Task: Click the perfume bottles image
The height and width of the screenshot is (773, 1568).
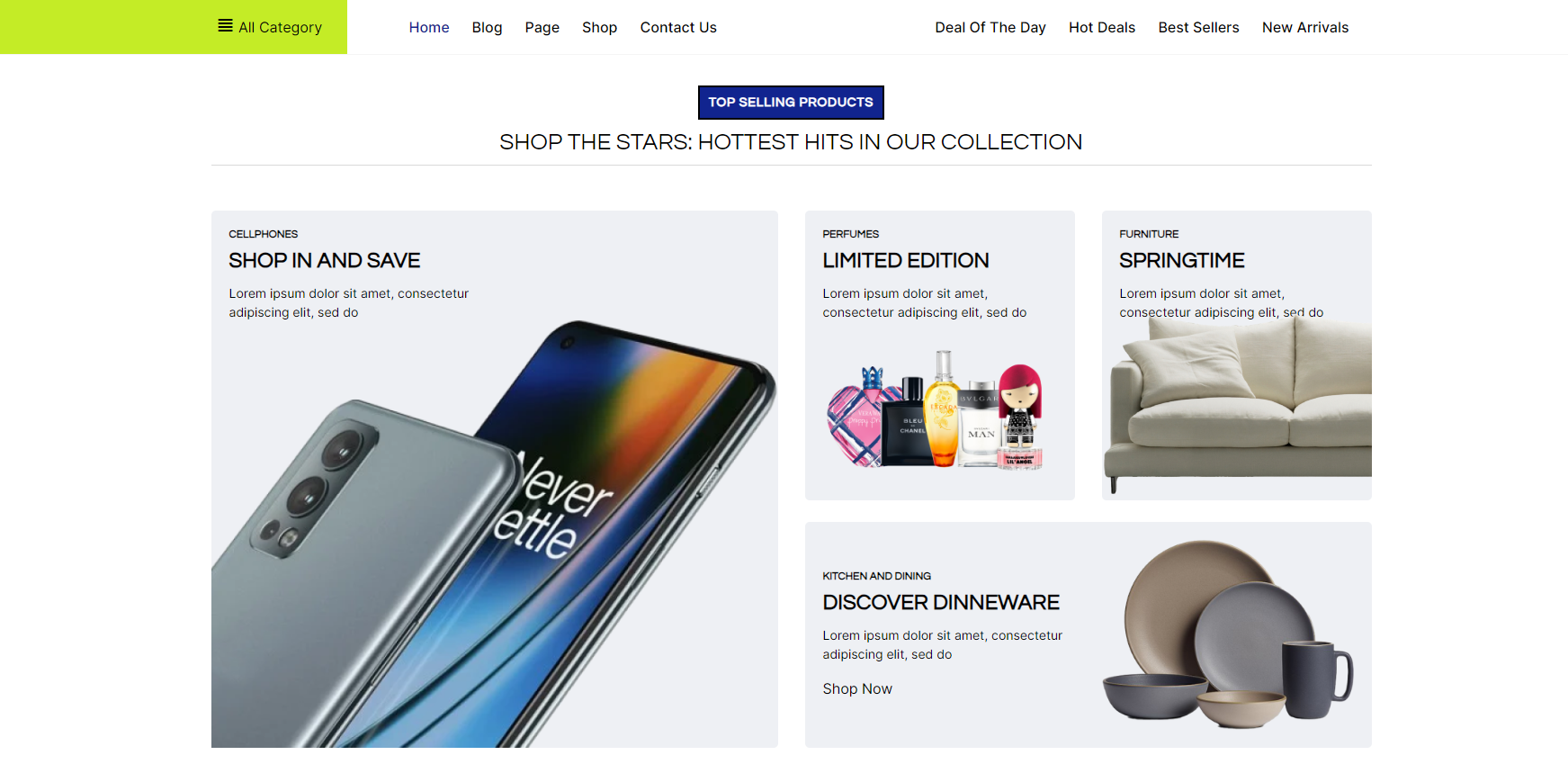Action: point(936,414)
